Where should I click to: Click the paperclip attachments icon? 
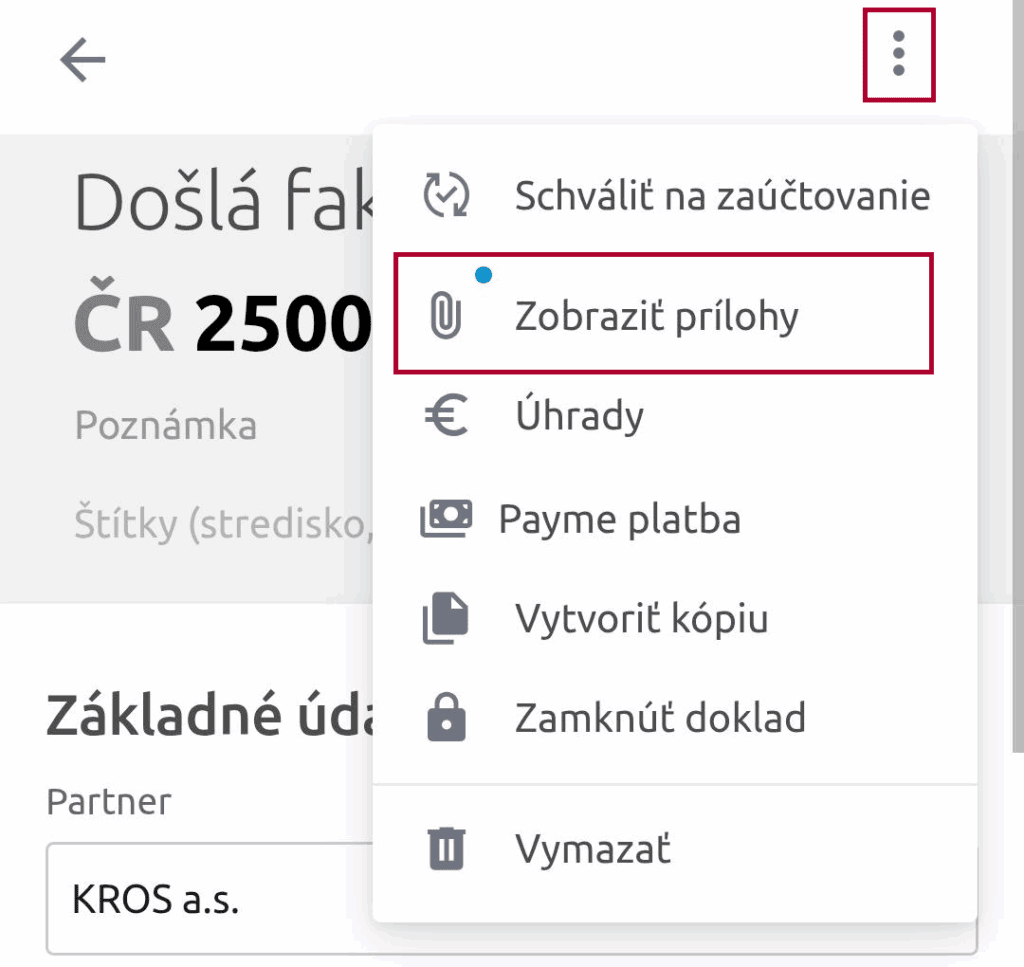click(x=445, y=317)
